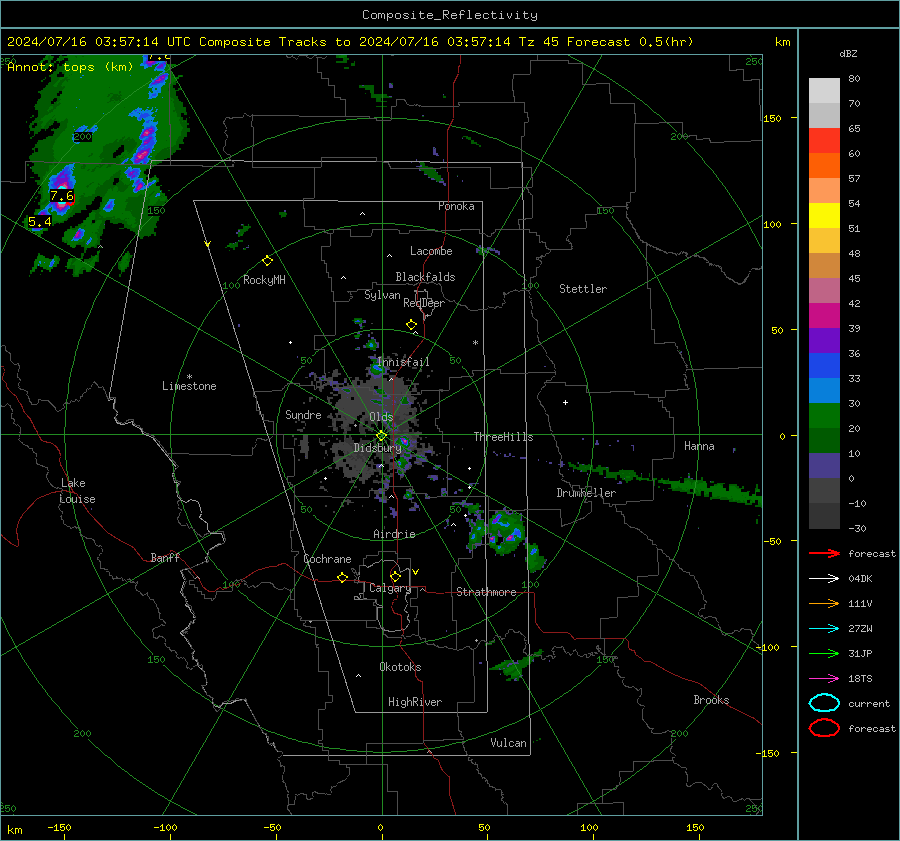This screenshot has height=841, width=900.
Task: Select the 36 dBZ purple color swatch
Action: [824, 340]
